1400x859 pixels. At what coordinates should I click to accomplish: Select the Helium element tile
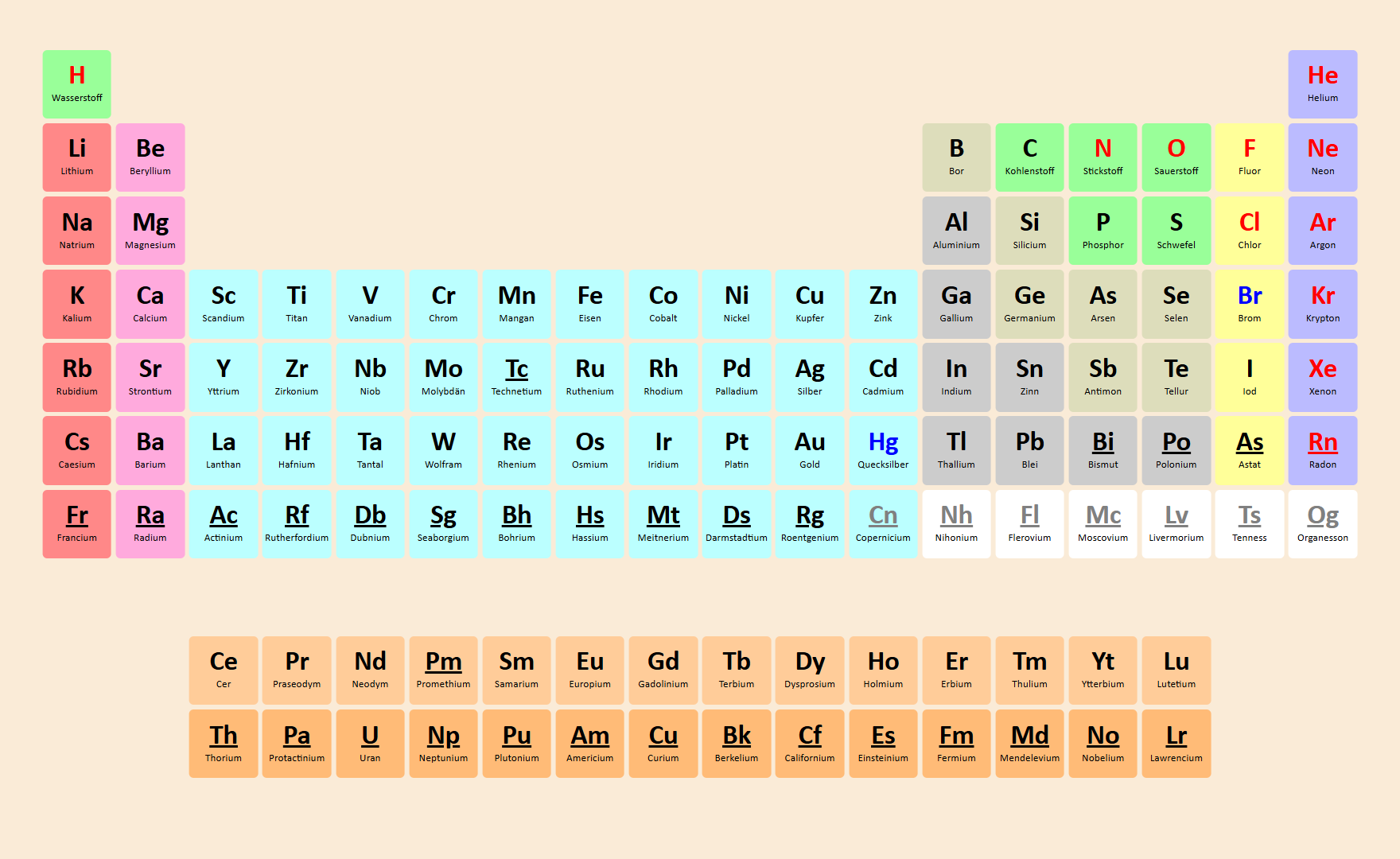1323,84
